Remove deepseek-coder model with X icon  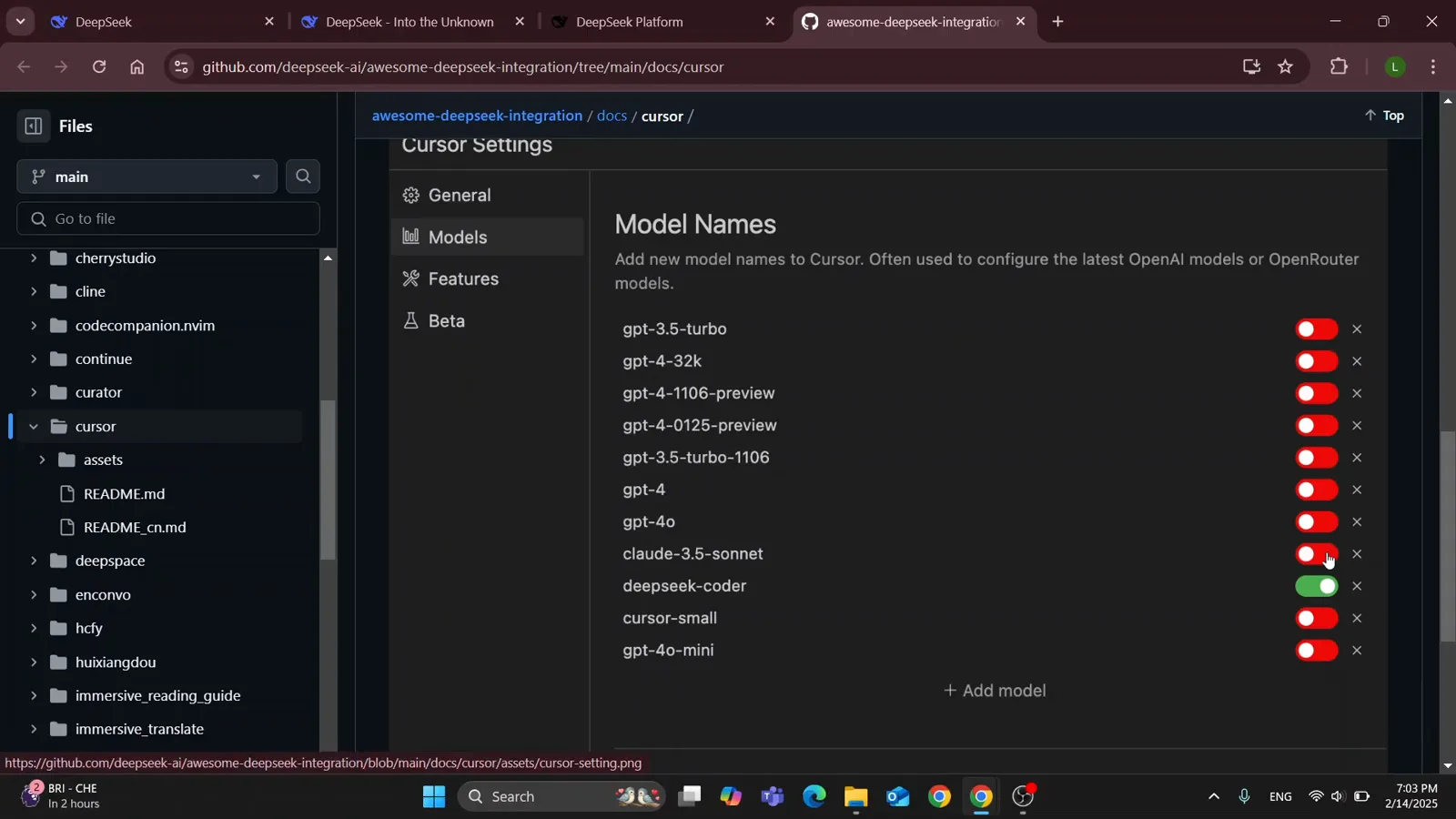[1357, 586]
